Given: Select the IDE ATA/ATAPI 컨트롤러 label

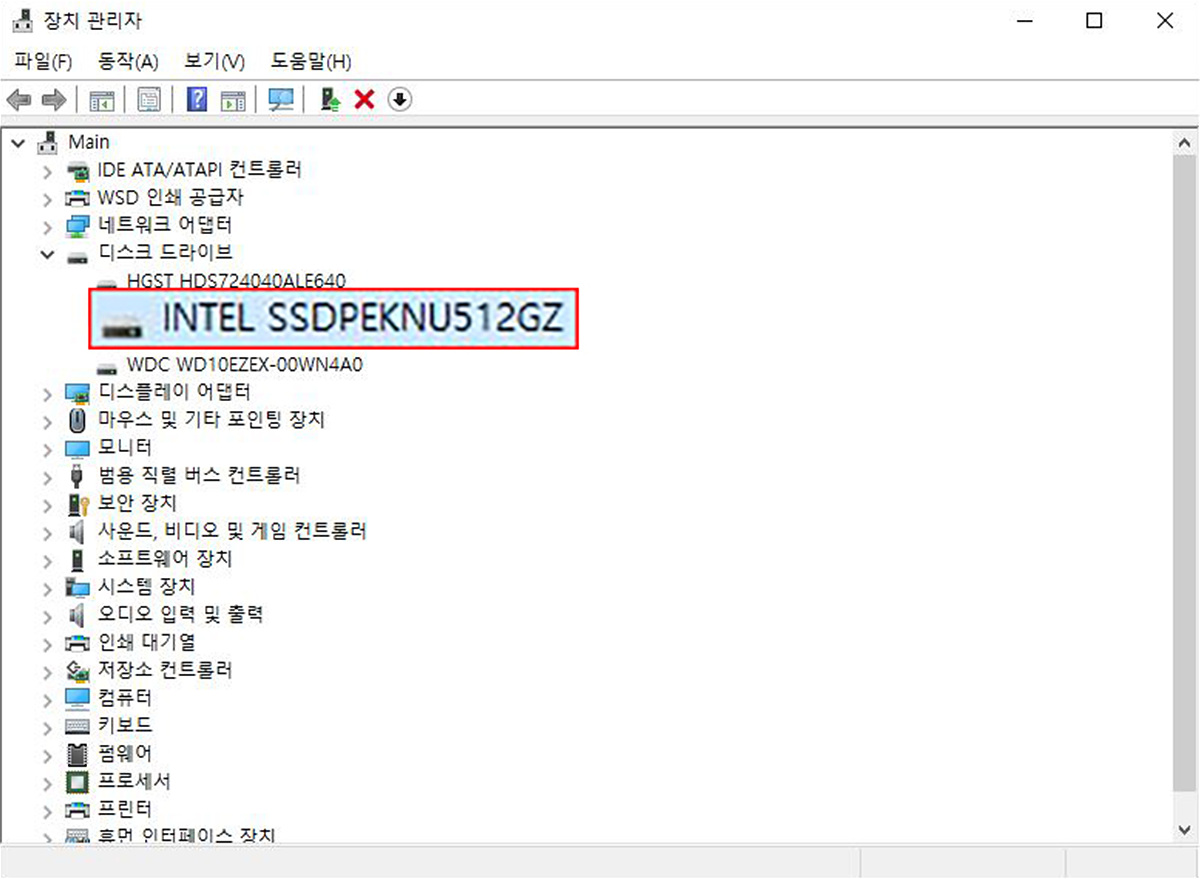Looking at the screenshot, I should tap(199, 170).
